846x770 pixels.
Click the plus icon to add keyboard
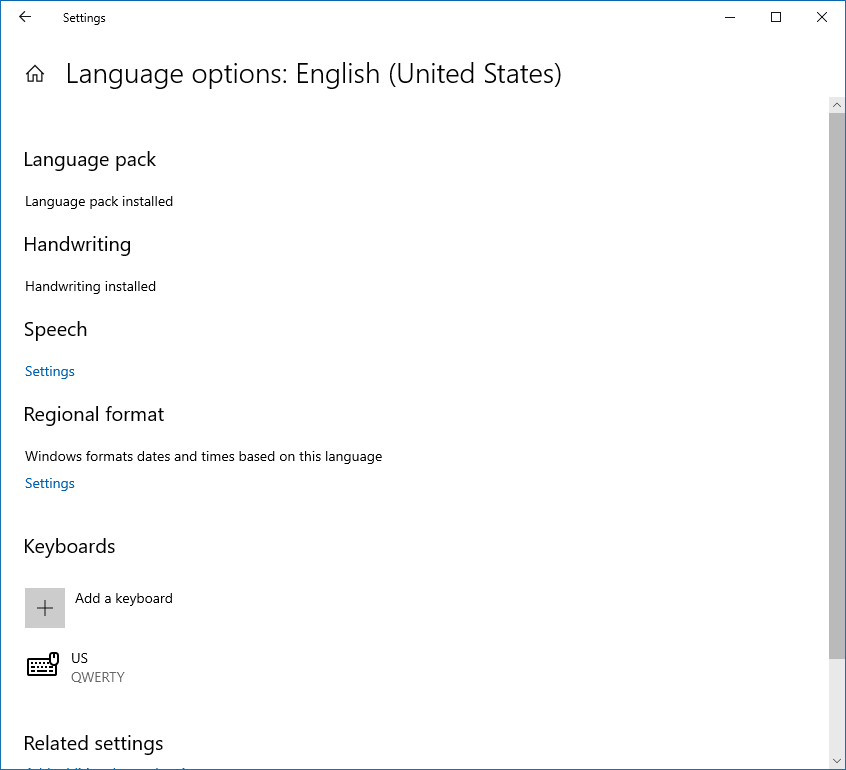coord(45,608)
